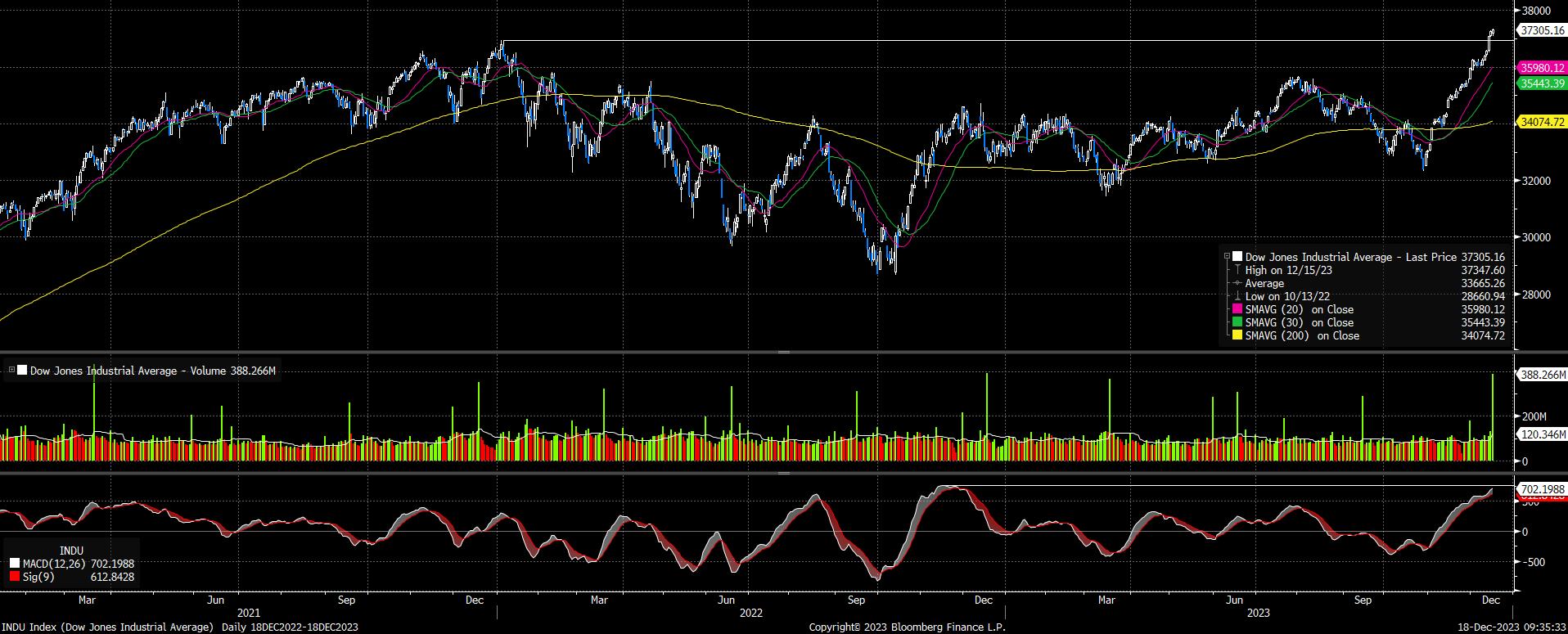Screen dimensions: 1568x634
Task: Click the 2022 year label on time axis
Action: click(750, 613)
